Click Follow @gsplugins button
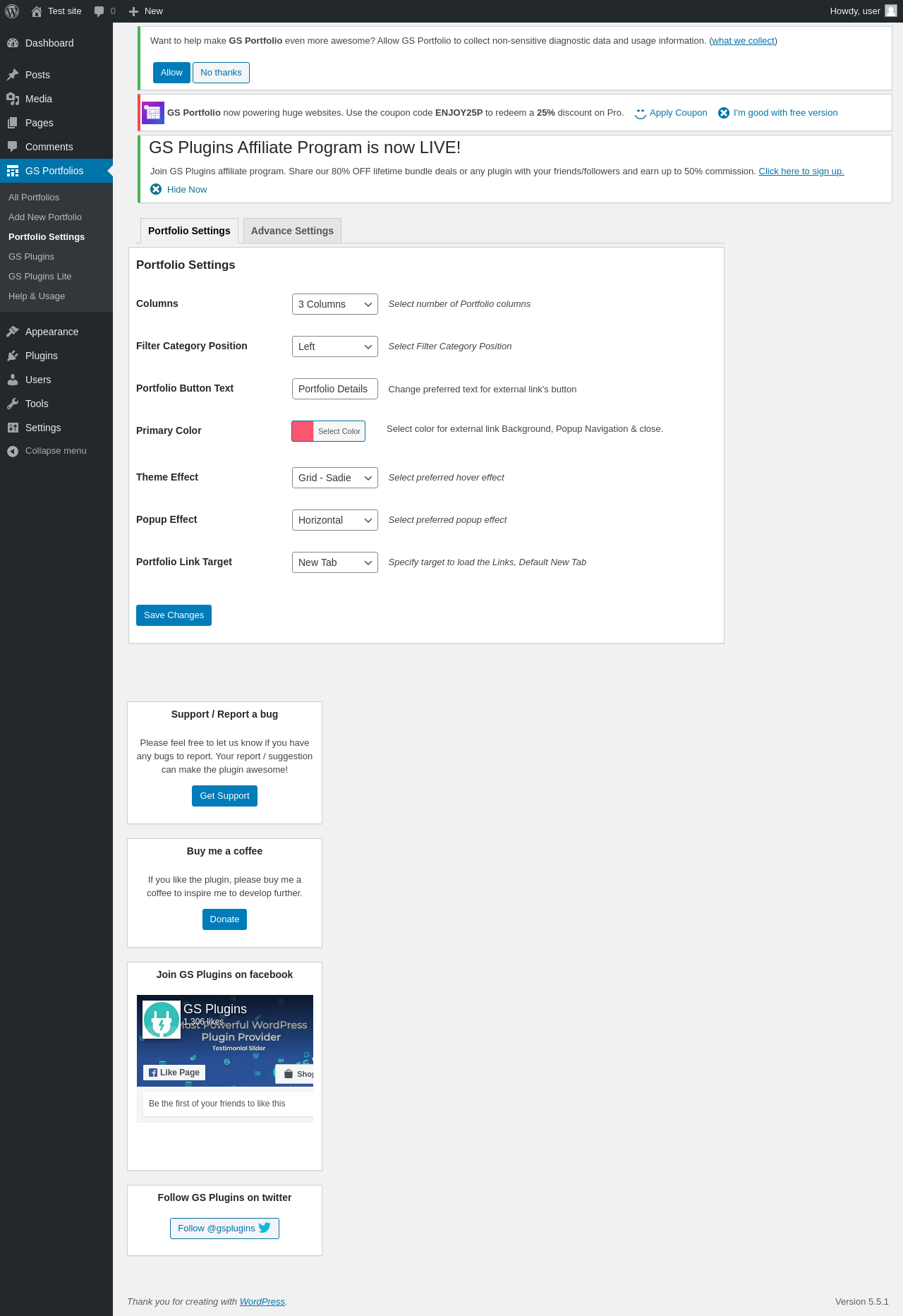 click(224, 1229)
